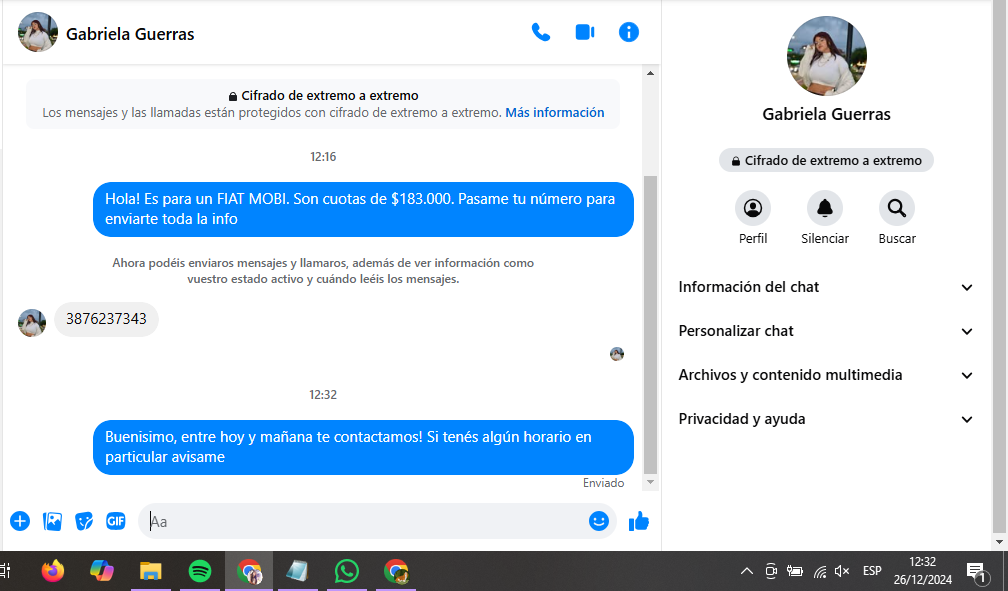Focus the Aa message input field

click(x=360, y=521)
